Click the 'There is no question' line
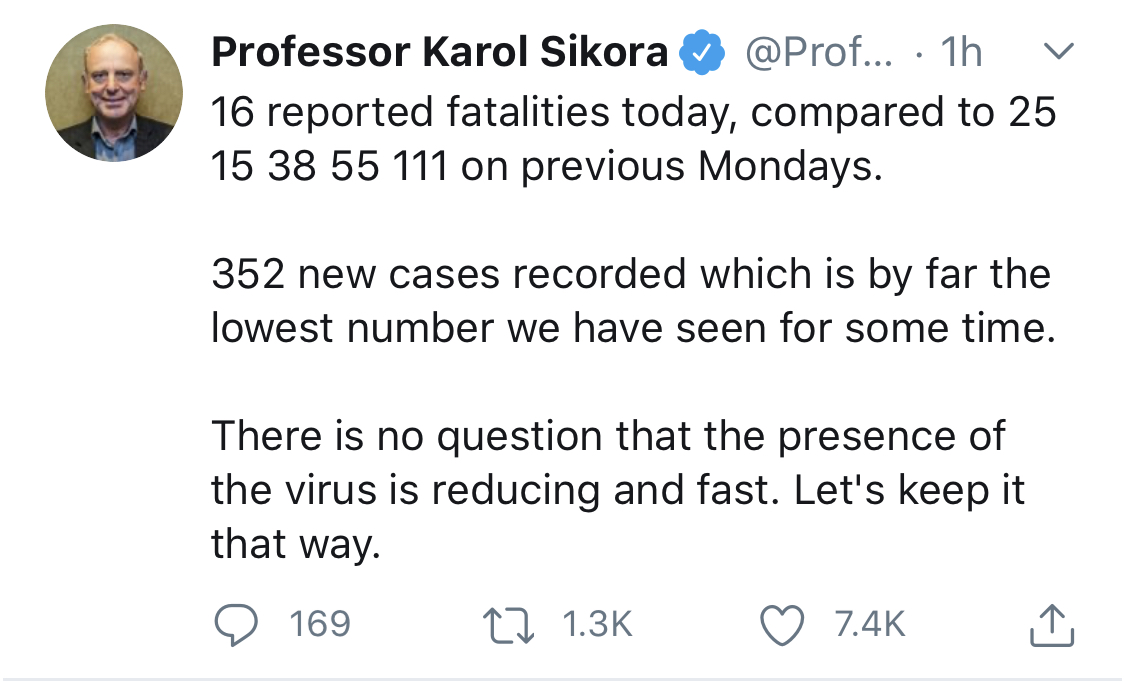Viewport: 1125px width, 682px height. tap(608, 436)
